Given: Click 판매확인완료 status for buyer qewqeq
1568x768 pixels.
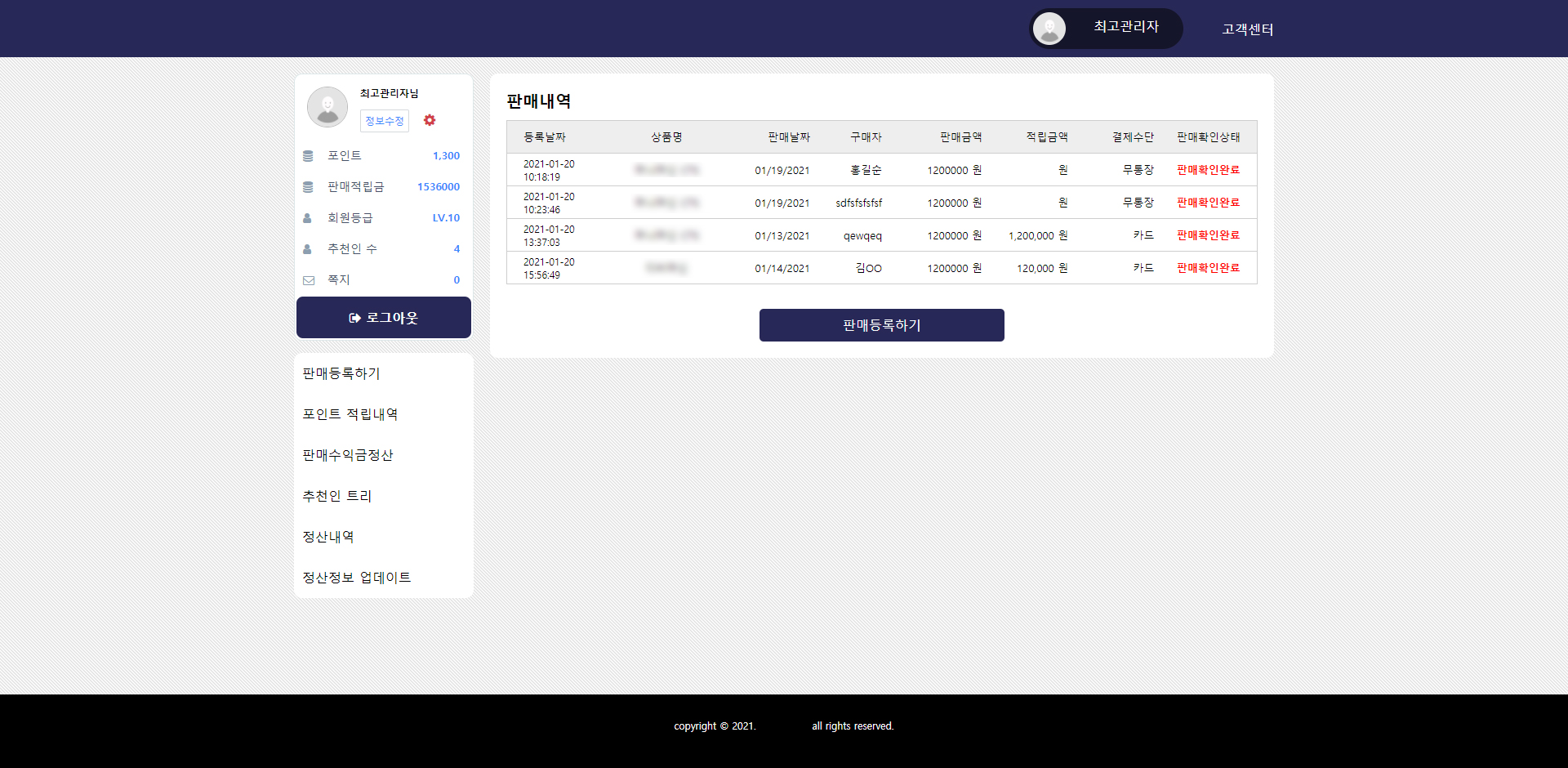Looking at the screenshot, I should click(1208, 235).
